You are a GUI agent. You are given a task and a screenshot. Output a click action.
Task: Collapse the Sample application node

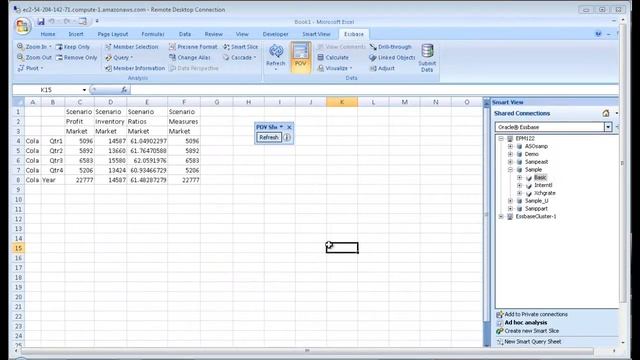coord(510,170)
